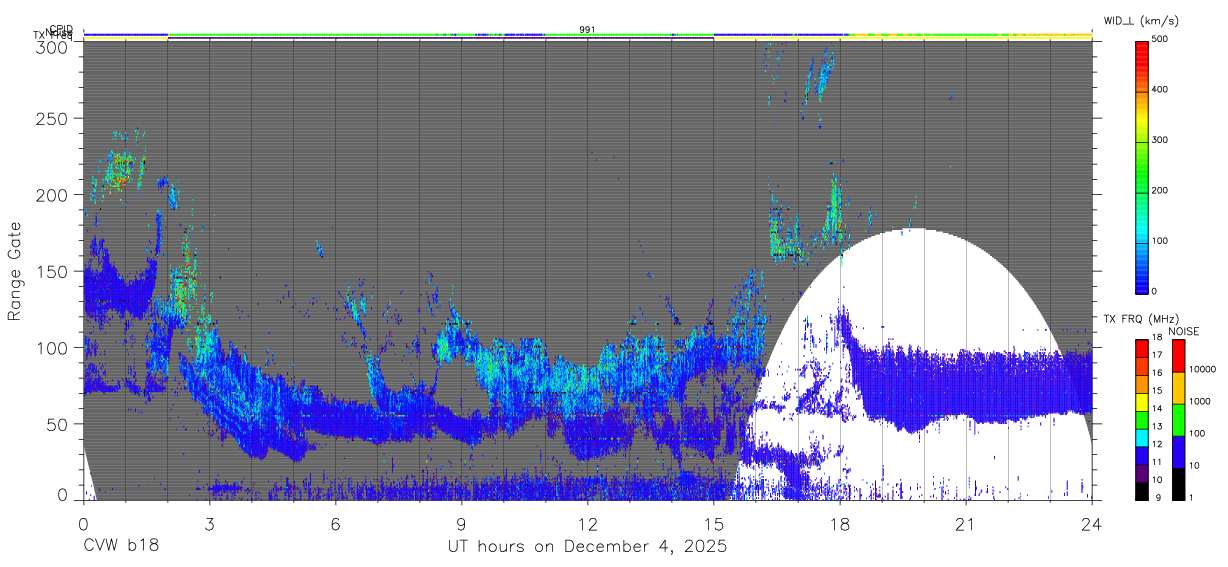Click the scatter patch near gate 280 at hour 17.5
1228x567 pixels.
[x=818, y=76]
